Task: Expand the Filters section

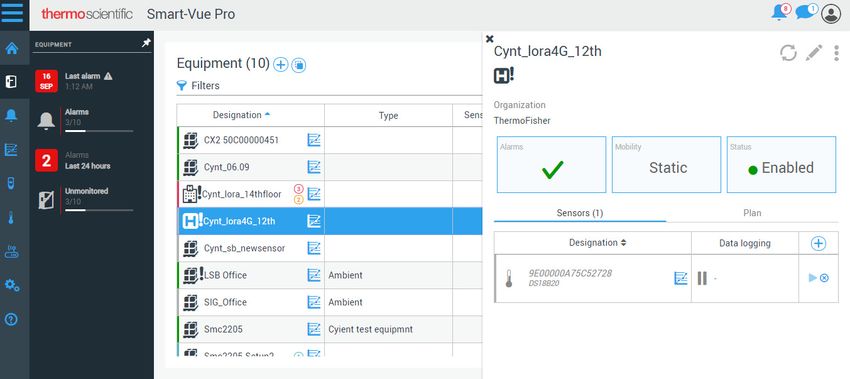Action: (198, 86)
